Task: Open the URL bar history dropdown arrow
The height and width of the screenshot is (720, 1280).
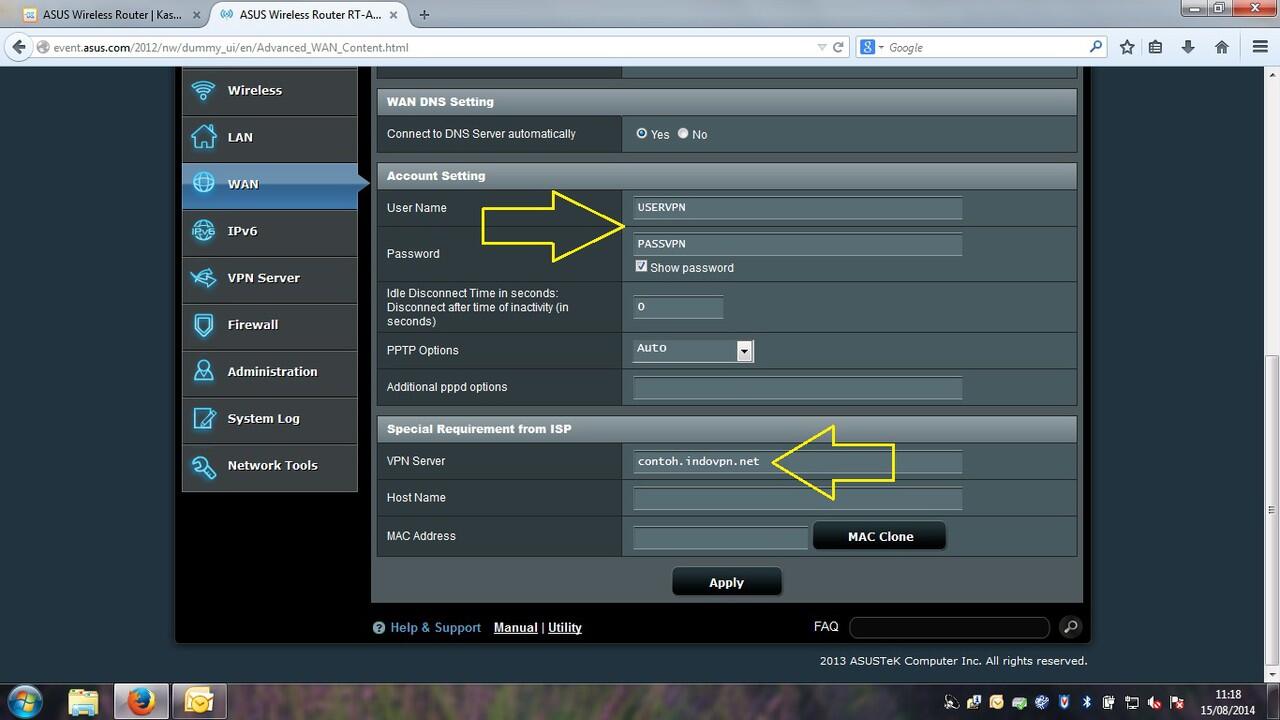Action: pos(821,47)
